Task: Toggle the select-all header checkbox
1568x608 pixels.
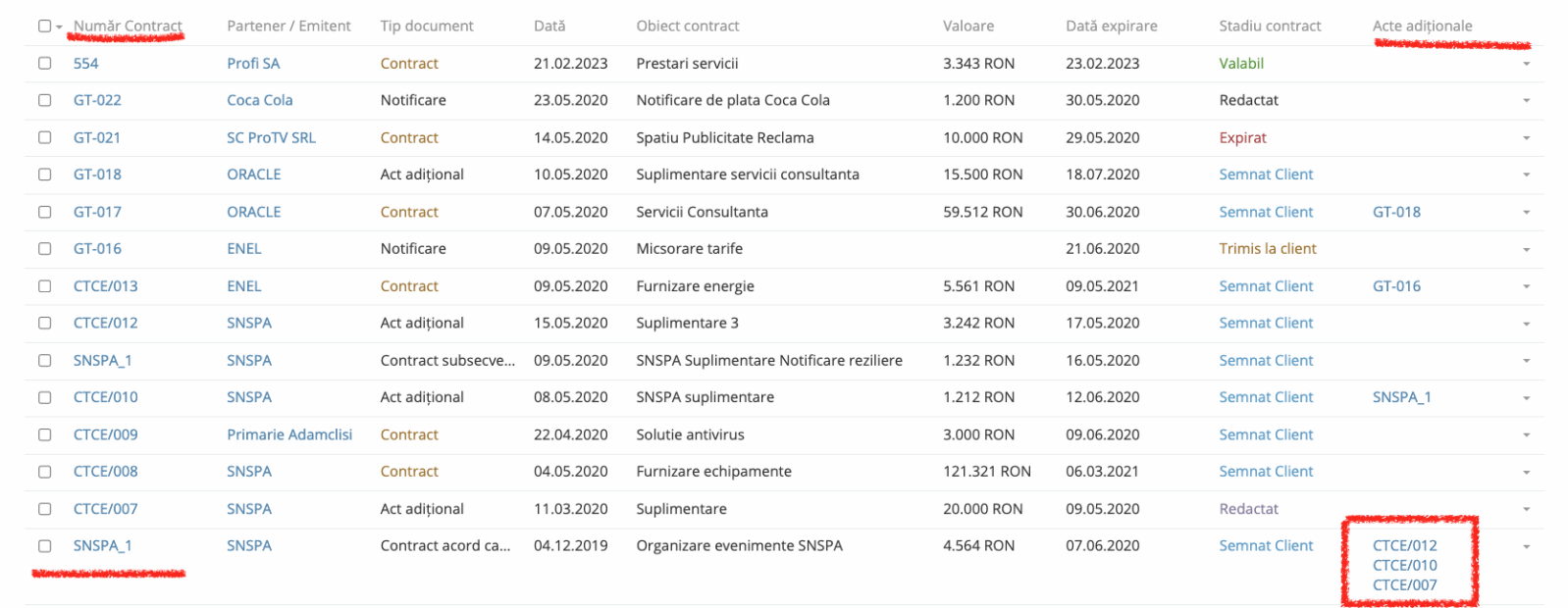Action: (44, 26)
